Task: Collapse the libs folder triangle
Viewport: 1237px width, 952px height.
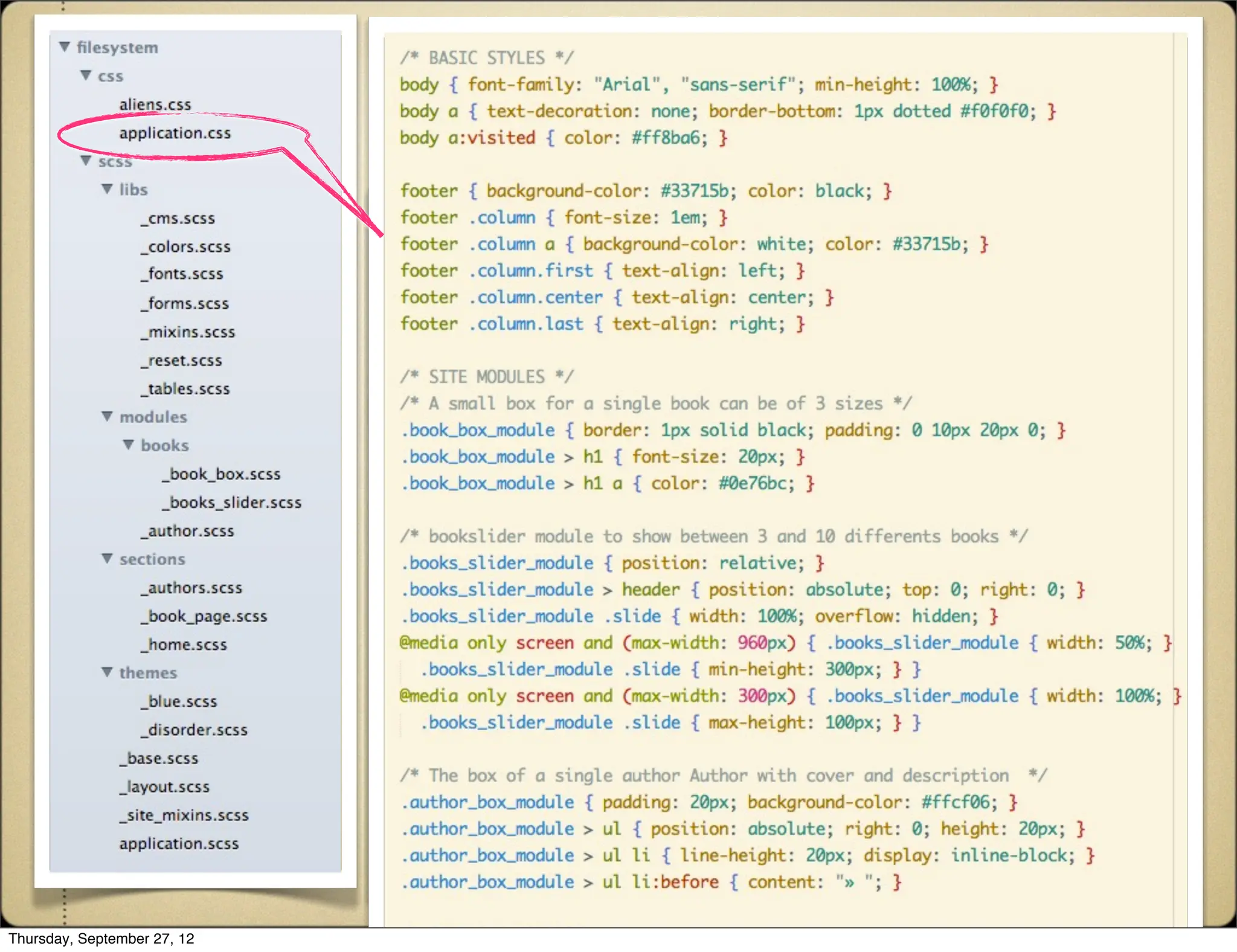Action: tap(108, 189)
